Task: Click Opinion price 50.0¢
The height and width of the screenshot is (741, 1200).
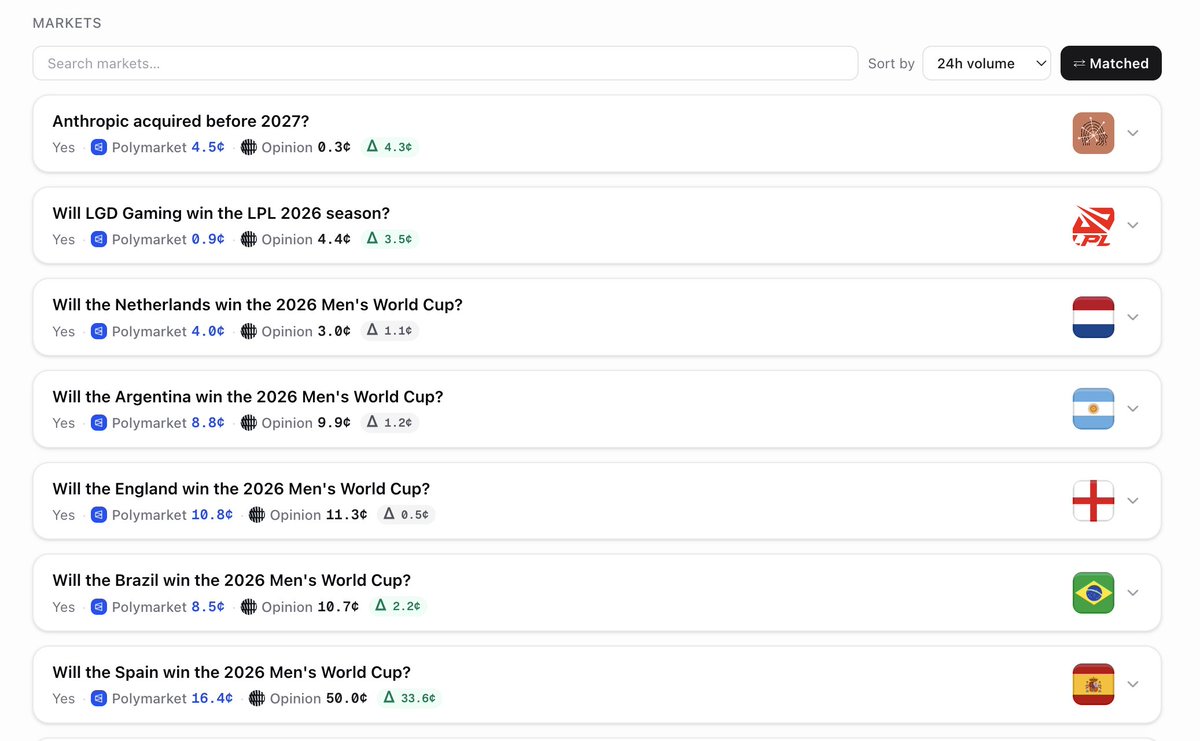Action: 347,699
